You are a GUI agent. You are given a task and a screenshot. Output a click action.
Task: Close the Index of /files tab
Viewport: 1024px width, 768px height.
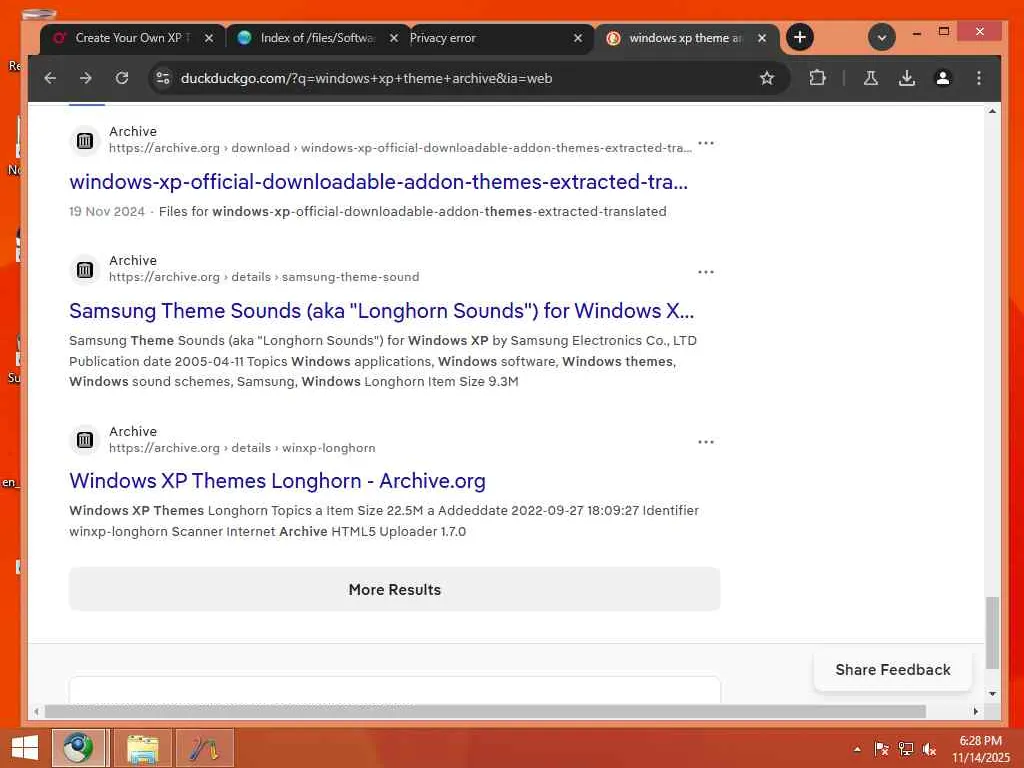pos(393,39)
